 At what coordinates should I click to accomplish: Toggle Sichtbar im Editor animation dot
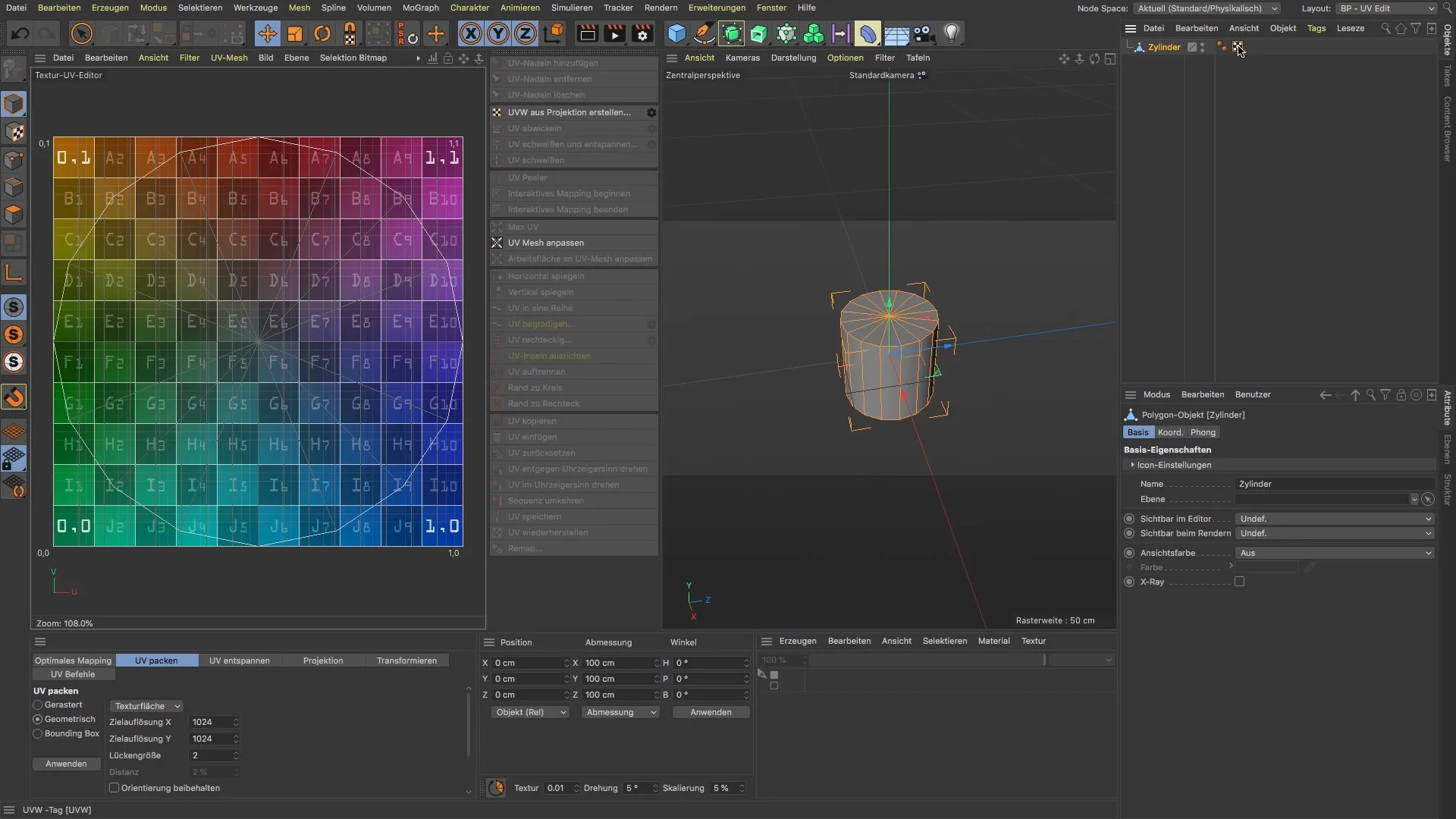pyautogui.click(x=1129, y=519)
